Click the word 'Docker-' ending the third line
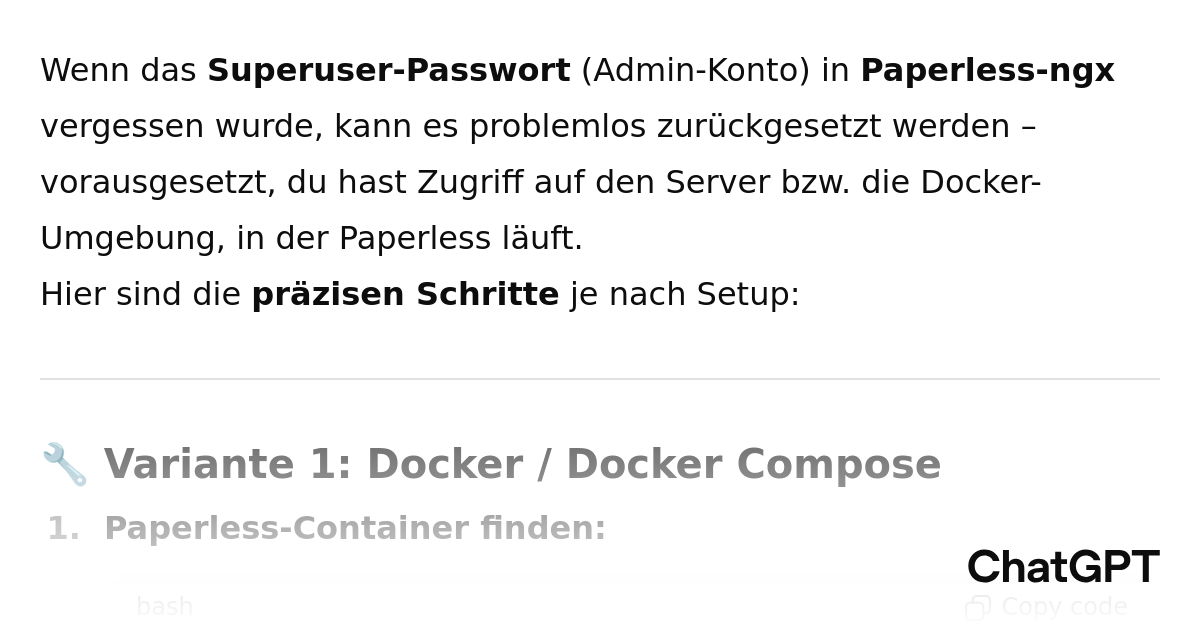Screen dimensions: 1200x630 point(980,183)
